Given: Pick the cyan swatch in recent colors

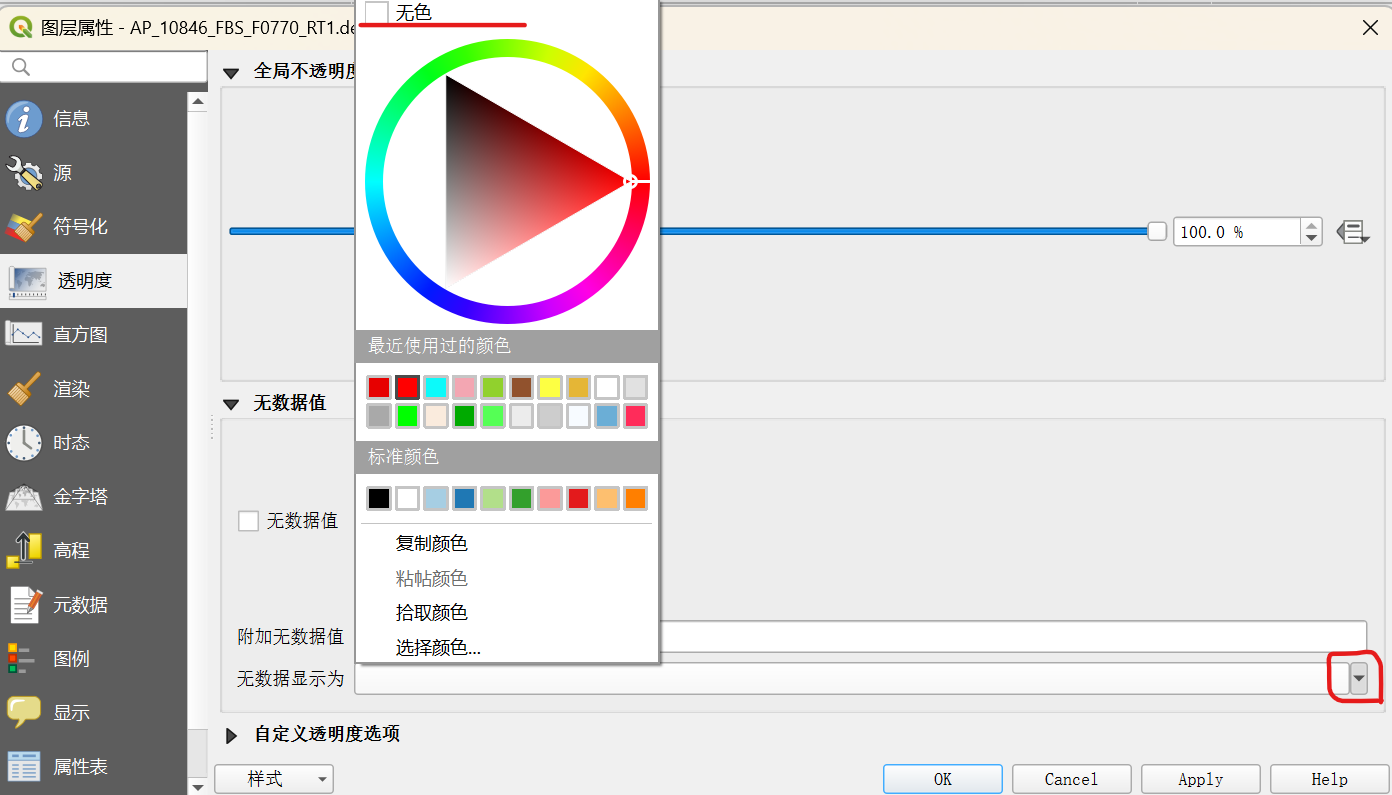Looking at the screenshot, I should click(x=435, y=388).
